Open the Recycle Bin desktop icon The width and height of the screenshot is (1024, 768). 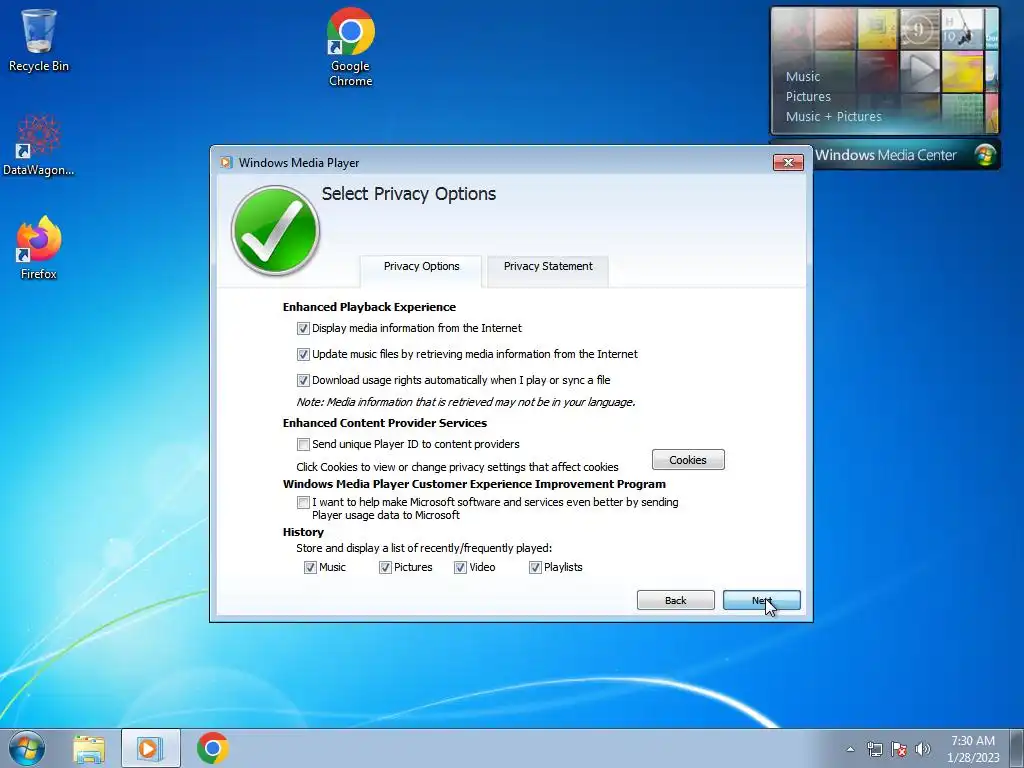tap(39, 39)
